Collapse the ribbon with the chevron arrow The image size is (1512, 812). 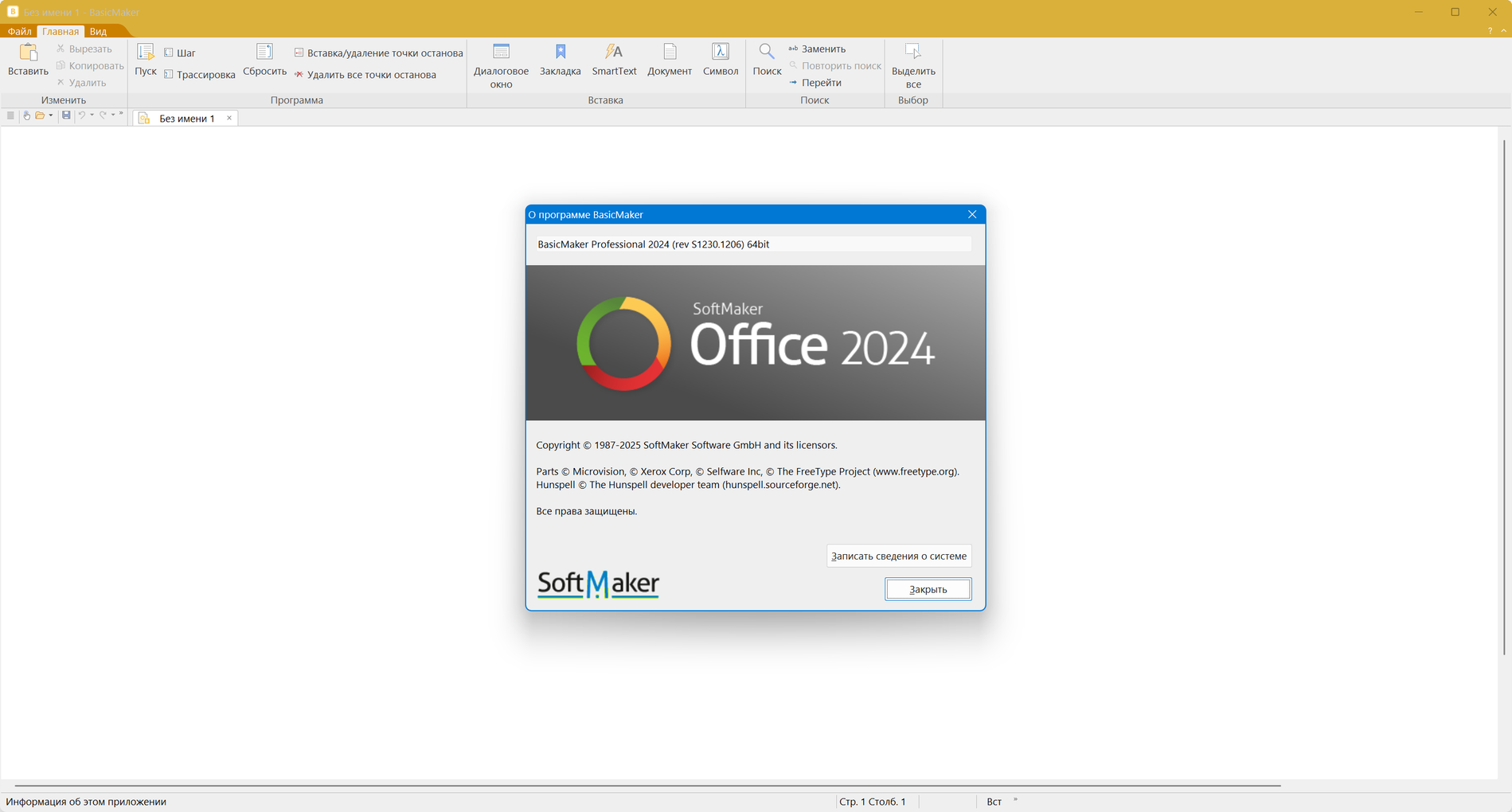coord(1503,30)
